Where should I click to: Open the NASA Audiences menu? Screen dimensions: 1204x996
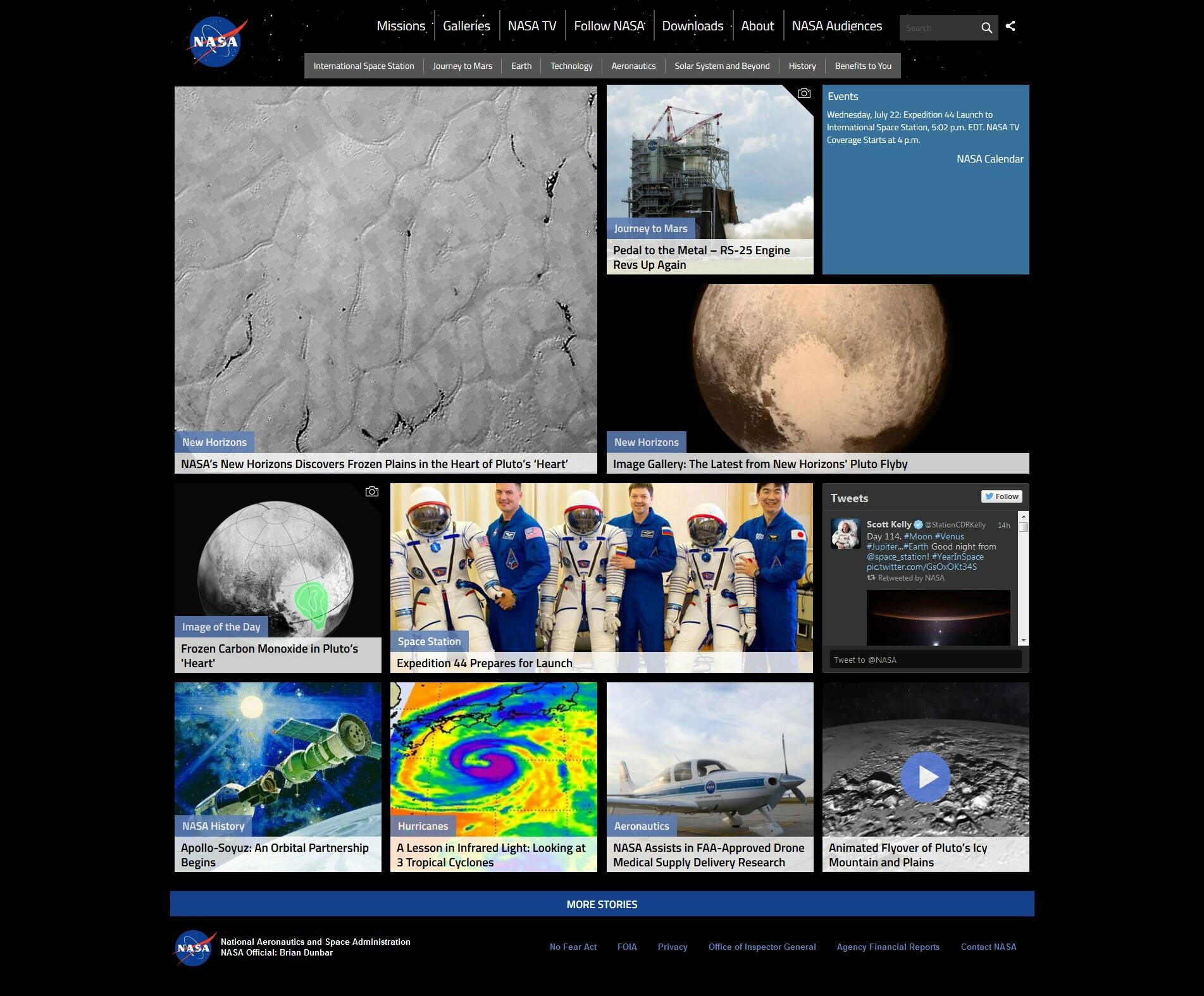(x=836, y=26)
